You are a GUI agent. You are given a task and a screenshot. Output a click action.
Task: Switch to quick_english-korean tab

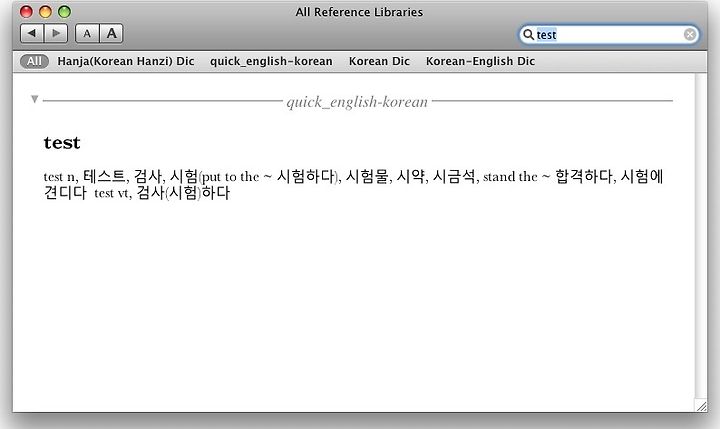(271, 61)
